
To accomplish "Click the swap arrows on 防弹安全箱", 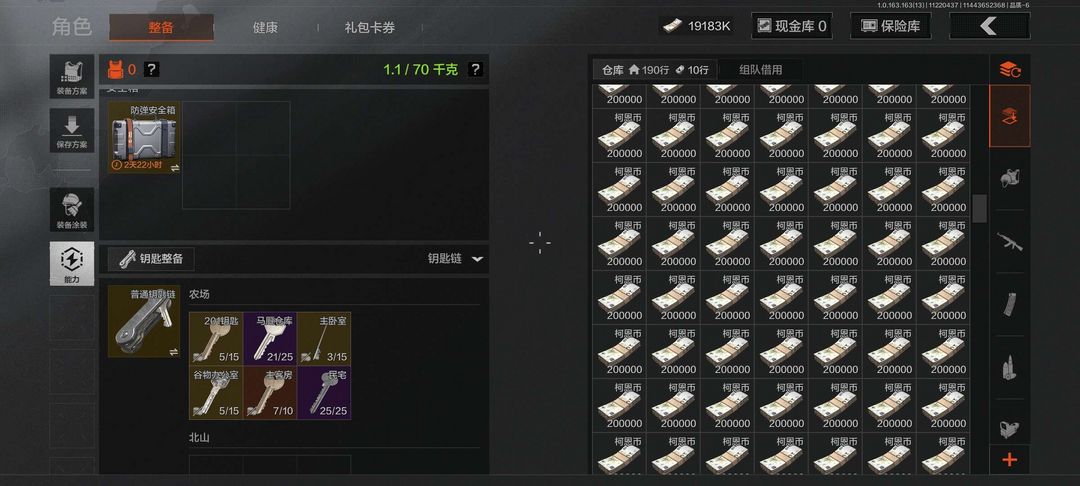I will tap(174, 167).
